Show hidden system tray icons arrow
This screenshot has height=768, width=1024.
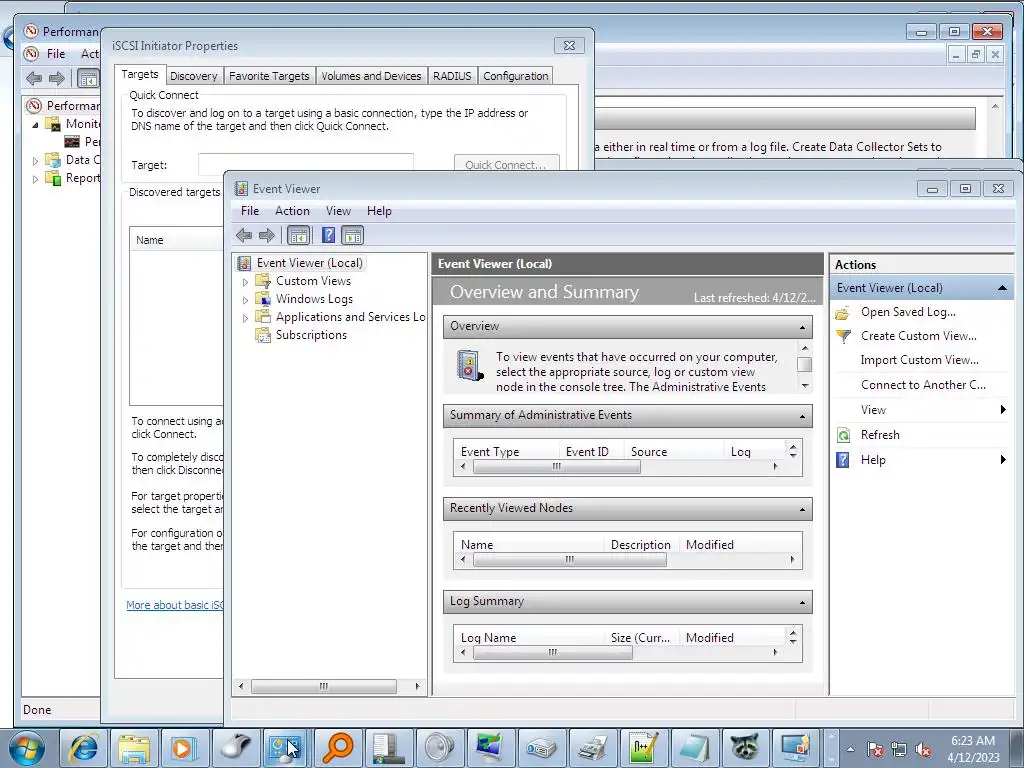click(850, 749)
